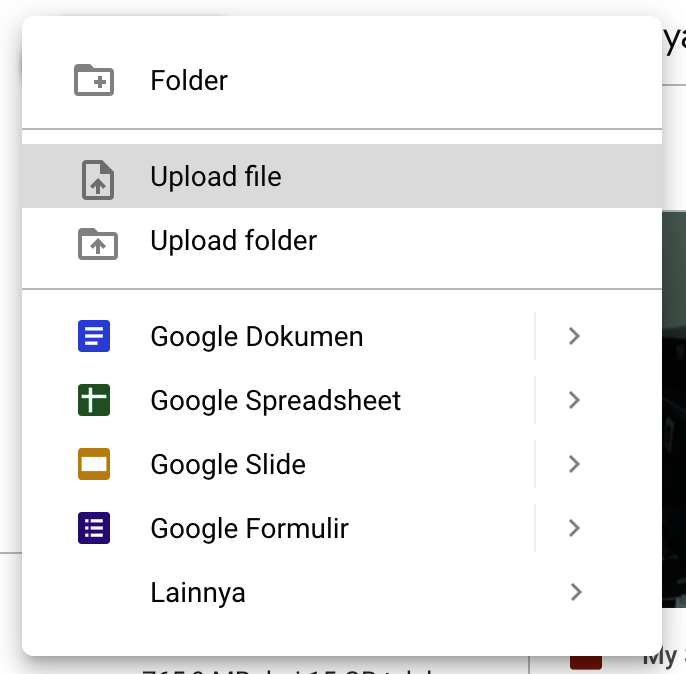The width and height of the screenshot is (686, 674).
Task: Expand the Lainnya submenu arrow
Action: [574, 592]
